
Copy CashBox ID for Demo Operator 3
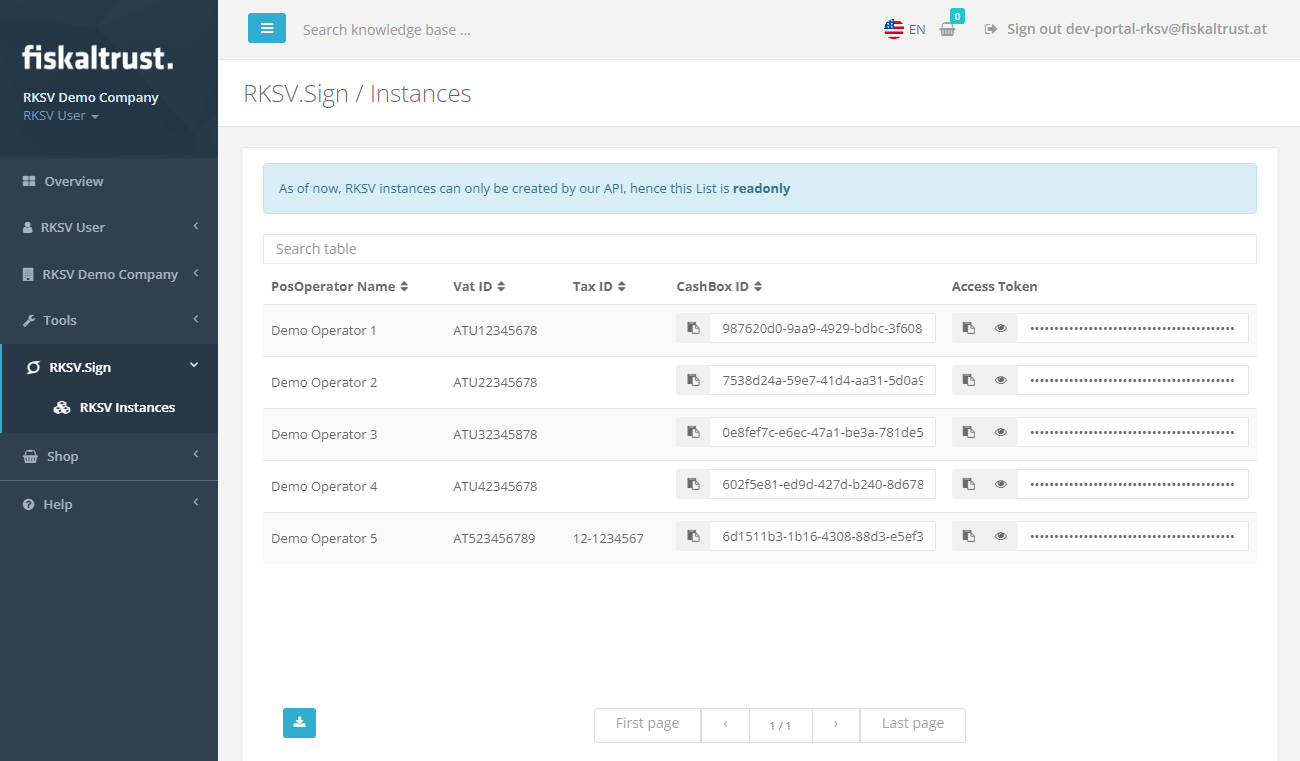point(693,432)
